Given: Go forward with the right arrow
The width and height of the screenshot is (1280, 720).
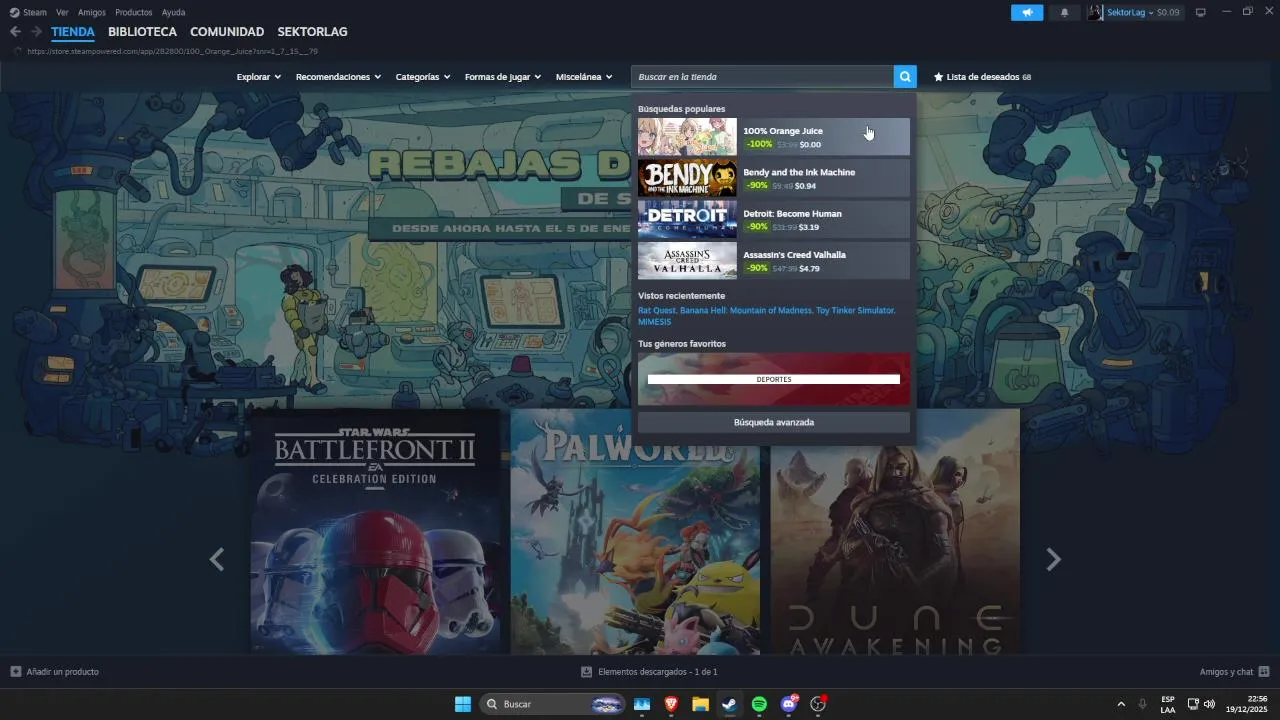Looking at the screenshot, I should tap(36, 32).
